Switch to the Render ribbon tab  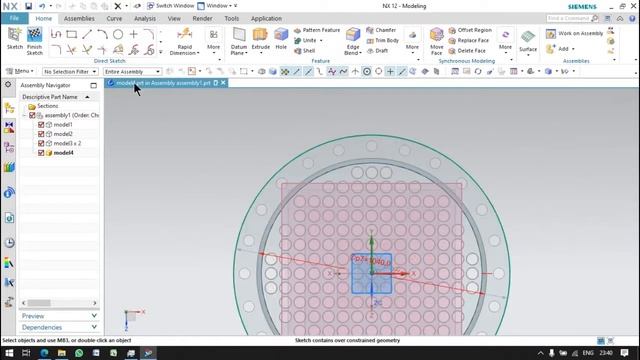pos(202,18)
